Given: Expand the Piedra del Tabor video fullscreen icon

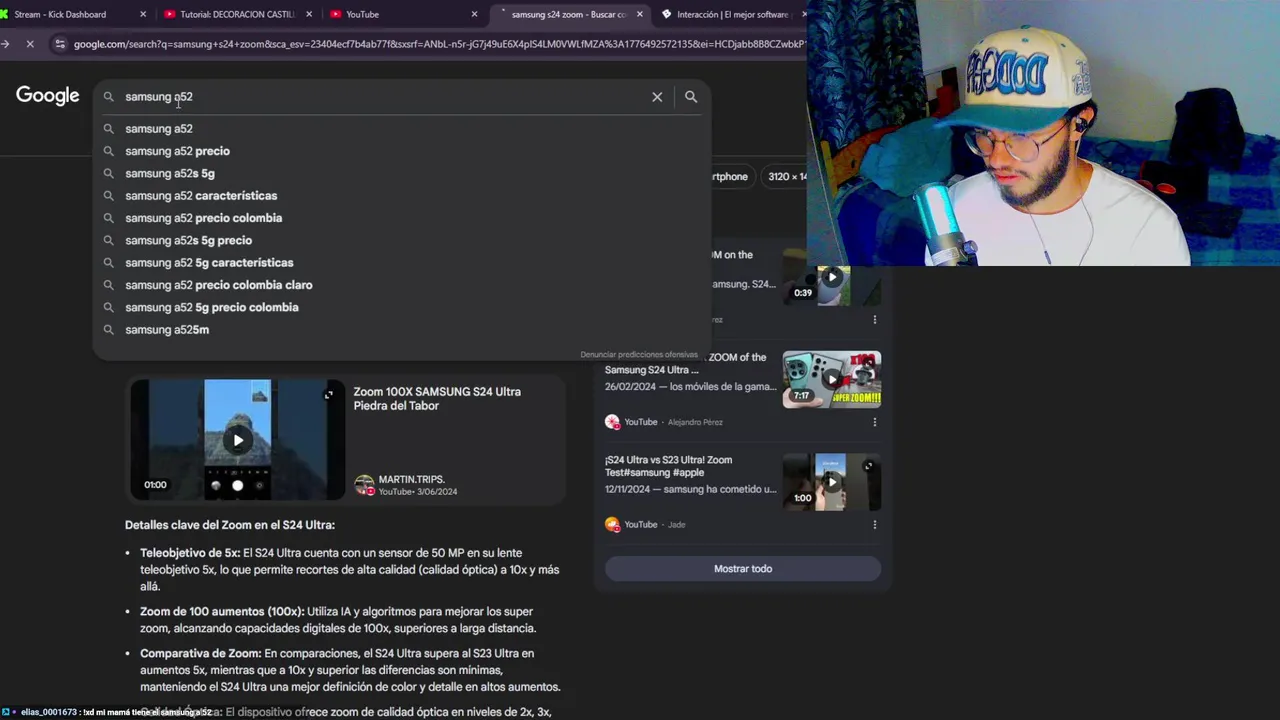Looking at the screenshot, I should (328, 395).
